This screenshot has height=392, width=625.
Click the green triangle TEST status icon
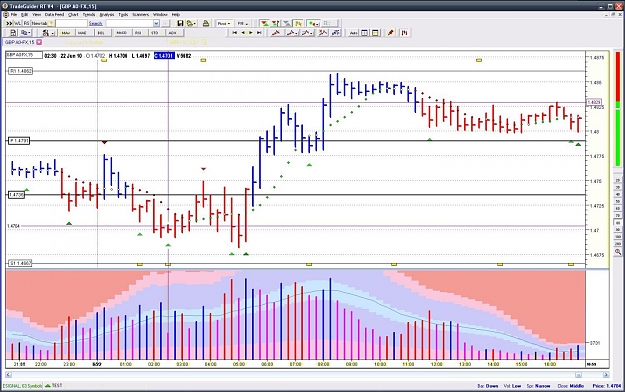tap(48, 386)
